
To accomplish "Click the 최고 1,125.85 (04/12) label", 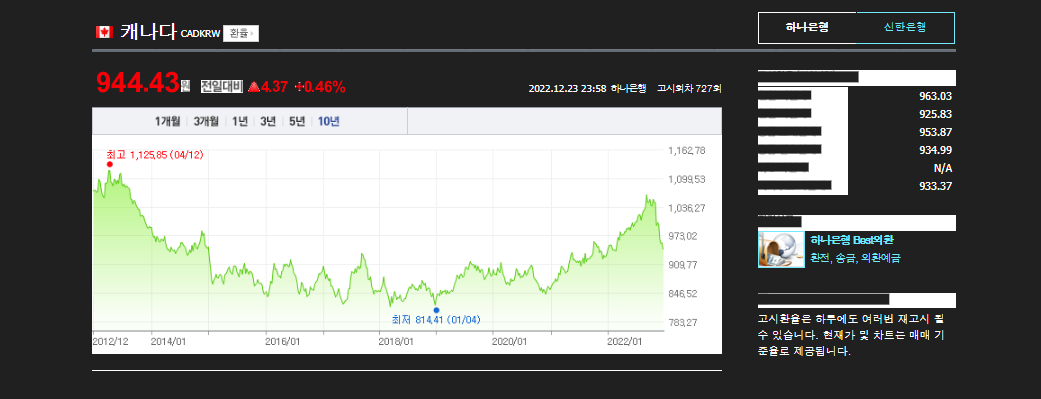I will pyautogui.click(x=155, y=155).
